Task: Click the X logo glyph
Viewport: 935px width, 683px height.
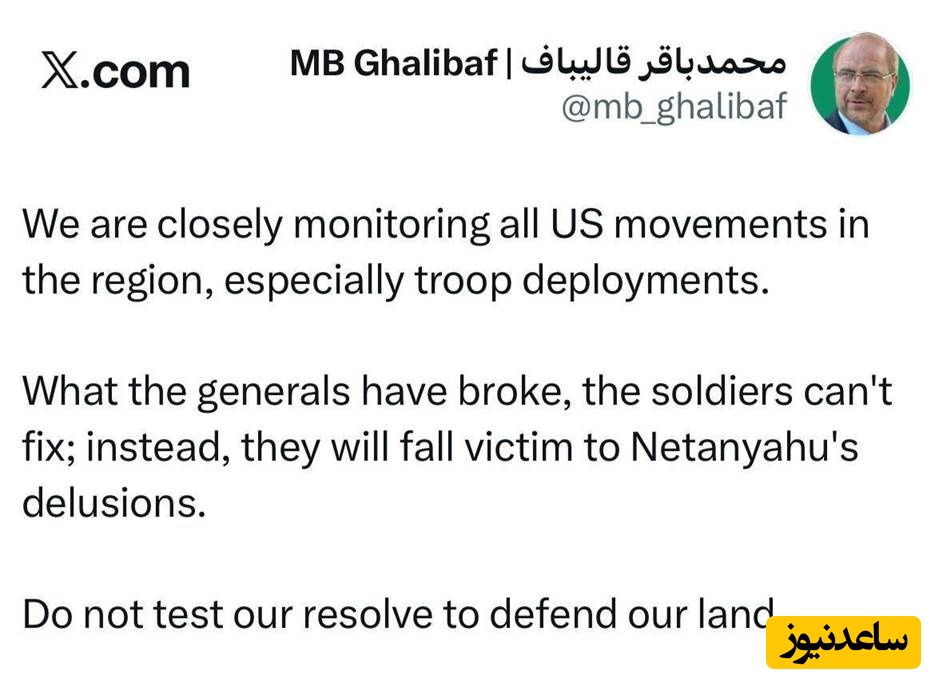Action: [61, 70]
